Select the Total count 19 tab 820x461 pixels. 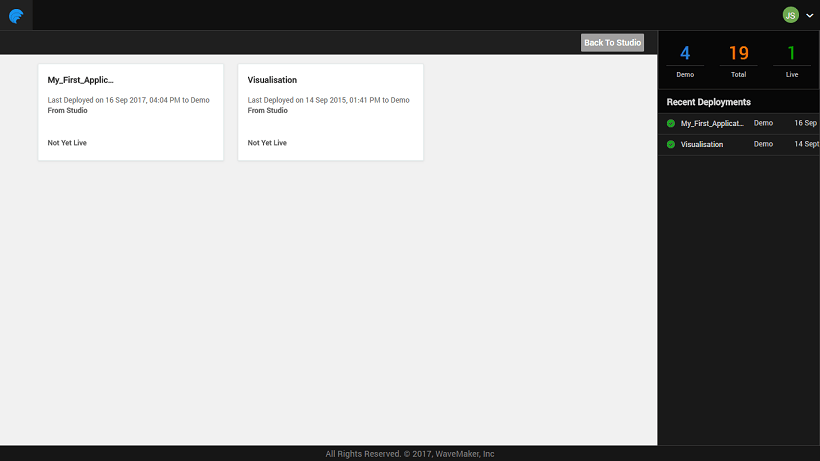coord(738,60)
